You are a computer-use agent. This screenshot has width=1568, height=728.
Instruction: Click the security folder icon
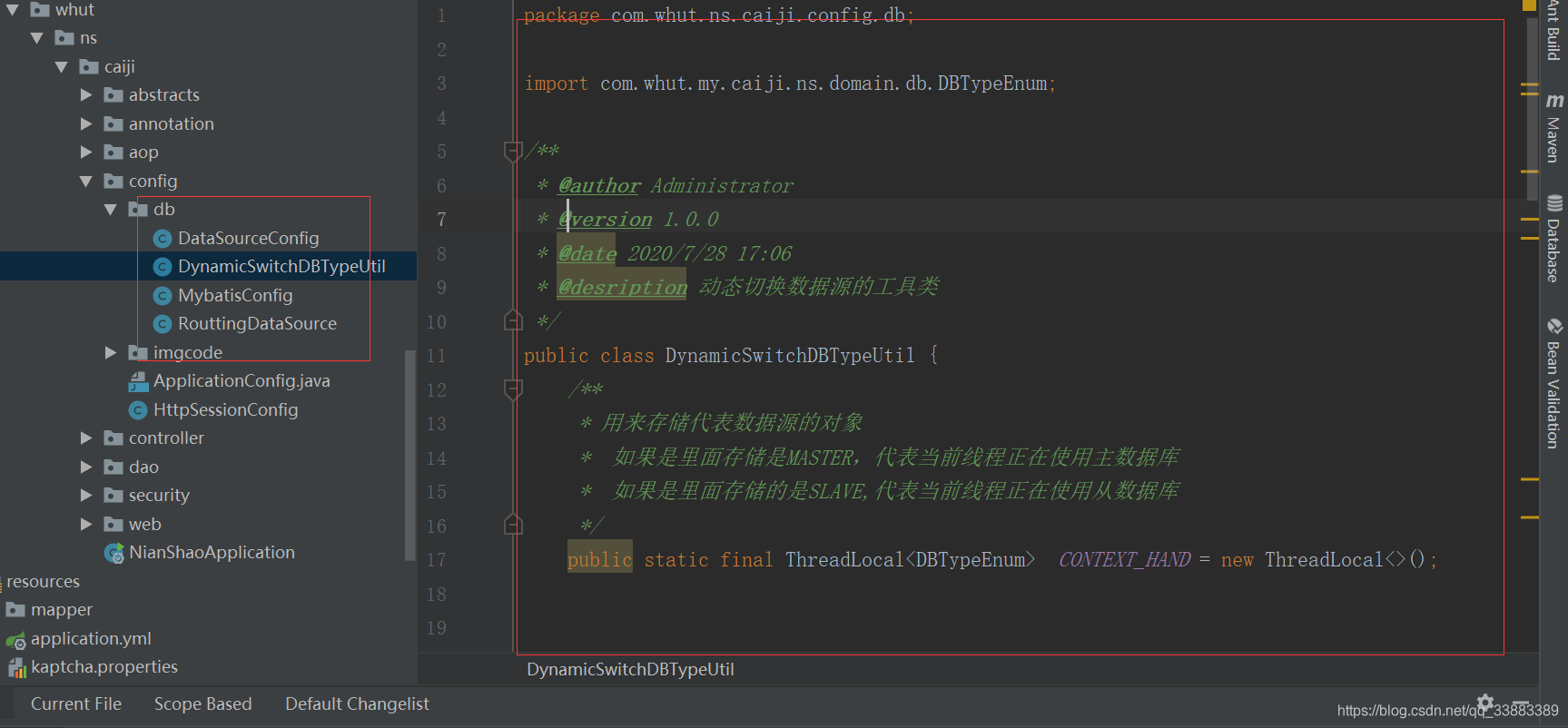coord(113,496)
